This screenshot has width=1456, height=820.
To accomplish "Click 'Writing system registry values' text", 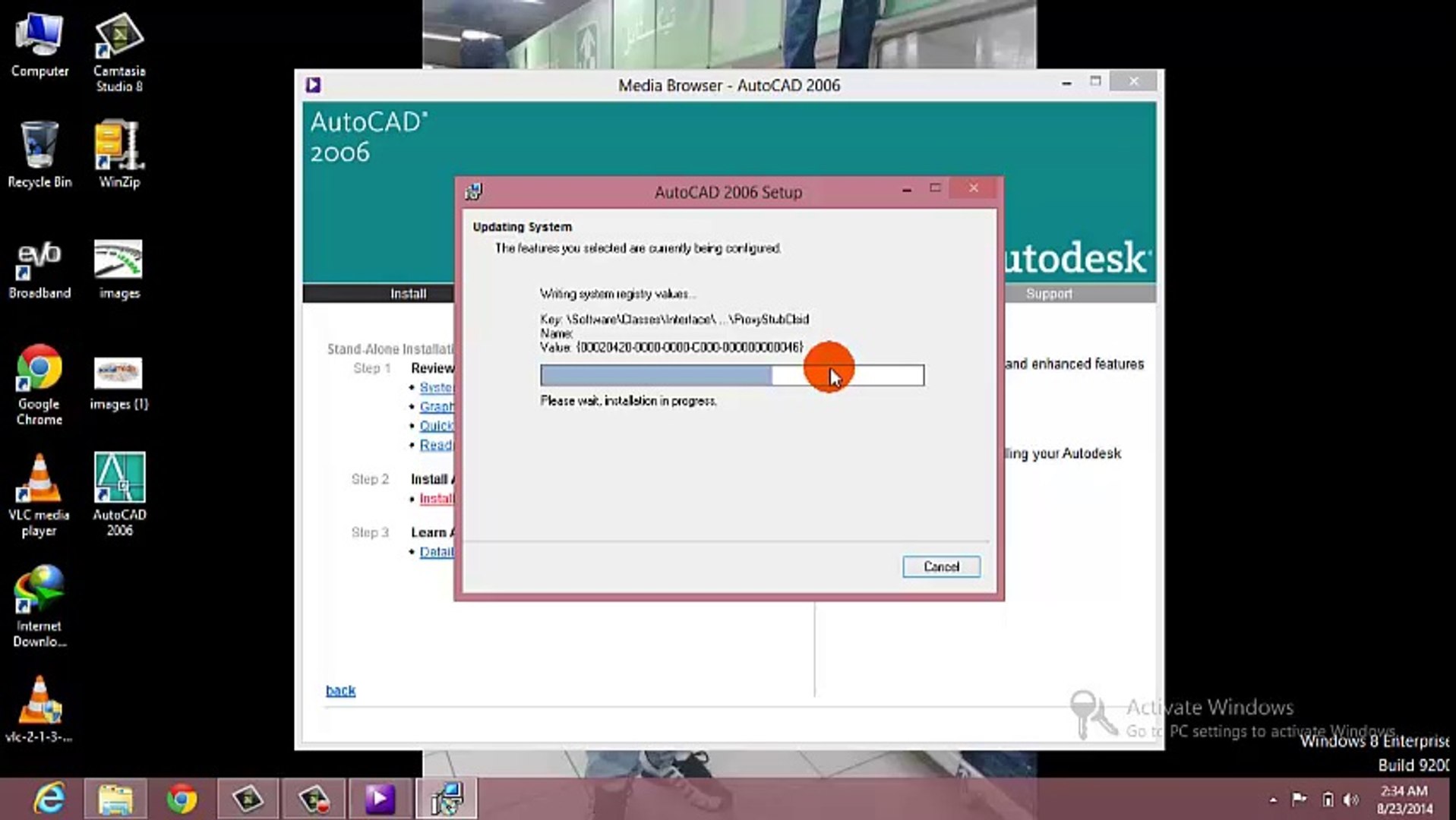I will coord(617,294).
